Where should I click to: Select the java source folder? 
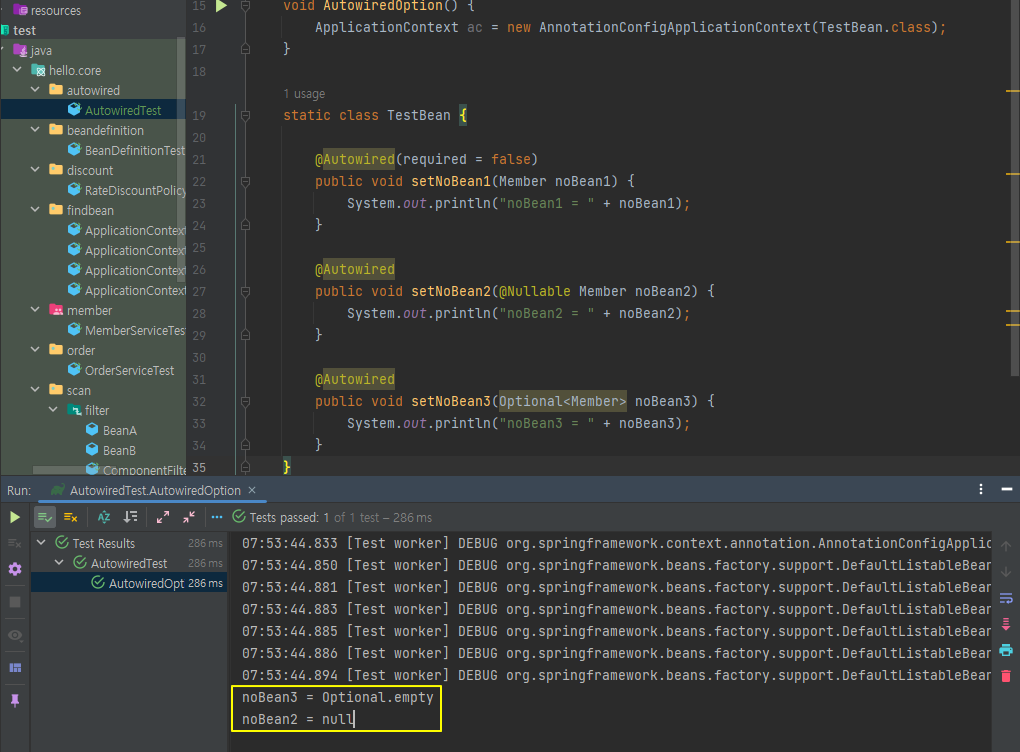click(33, 50)
